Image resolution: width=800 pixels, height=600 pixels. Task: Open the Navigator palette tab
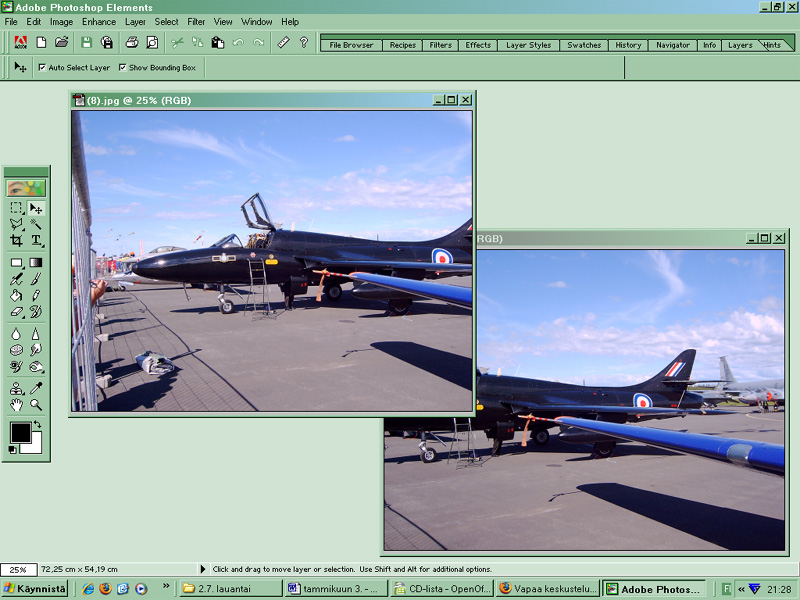click(673, 45)
